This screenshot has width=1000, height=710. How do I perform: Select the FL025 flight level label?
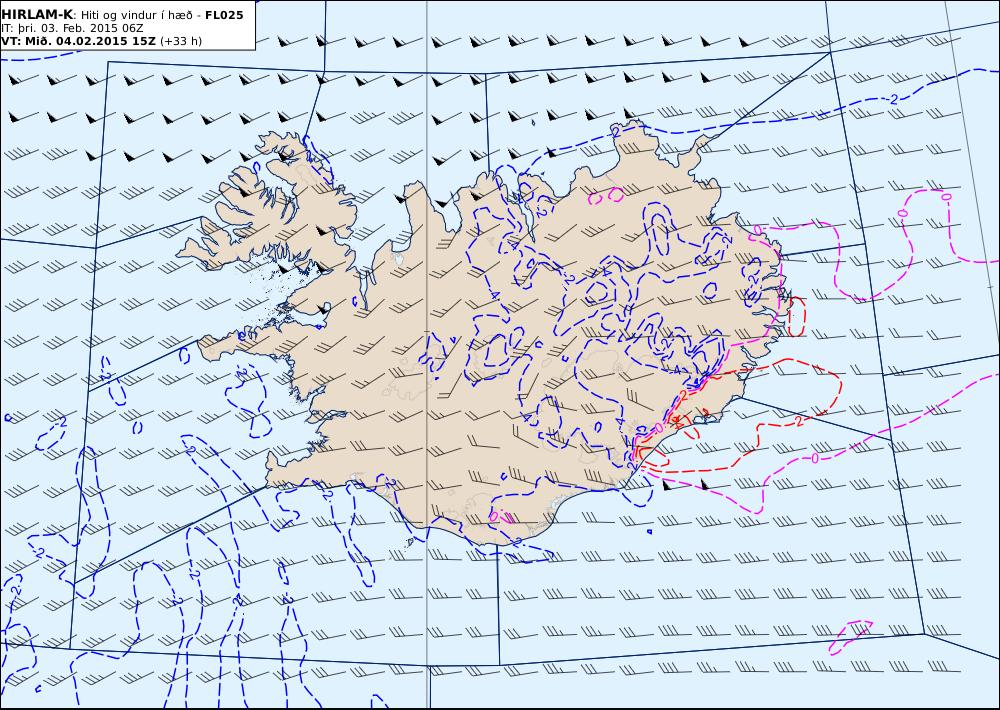coord(224,15)
